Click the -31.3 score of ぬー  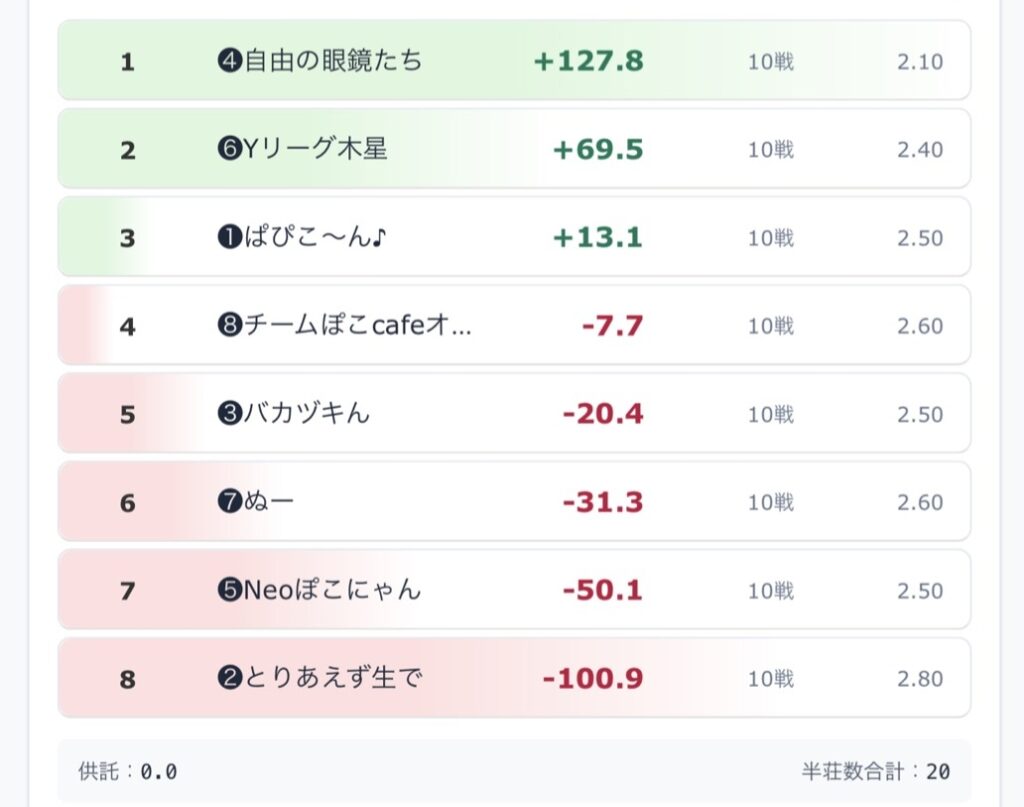click(x=602, y=502)
